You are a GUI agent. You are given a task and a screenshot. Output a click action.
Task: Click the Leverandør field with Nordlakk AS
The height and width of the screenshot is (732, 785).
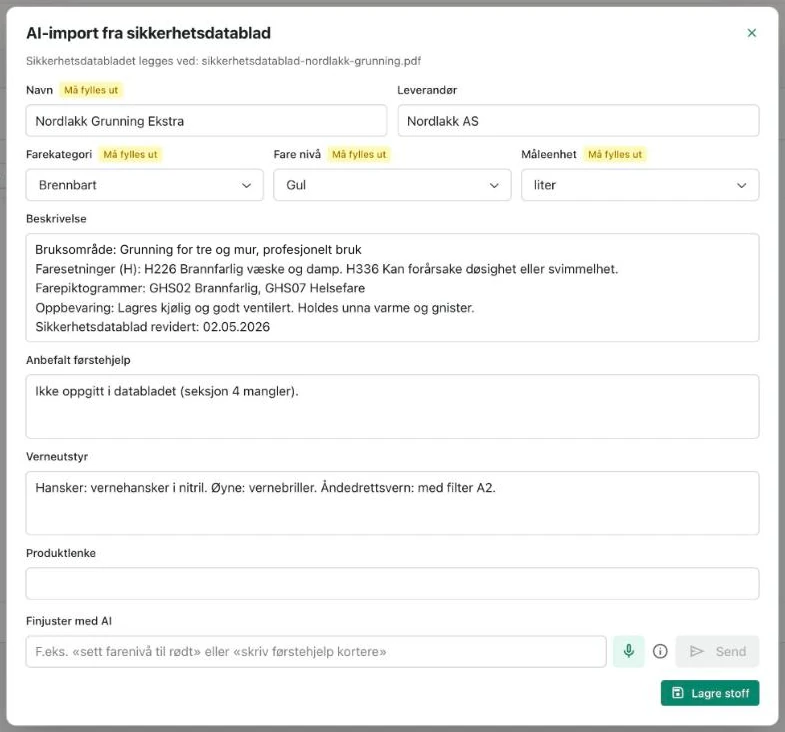point(578,121)
